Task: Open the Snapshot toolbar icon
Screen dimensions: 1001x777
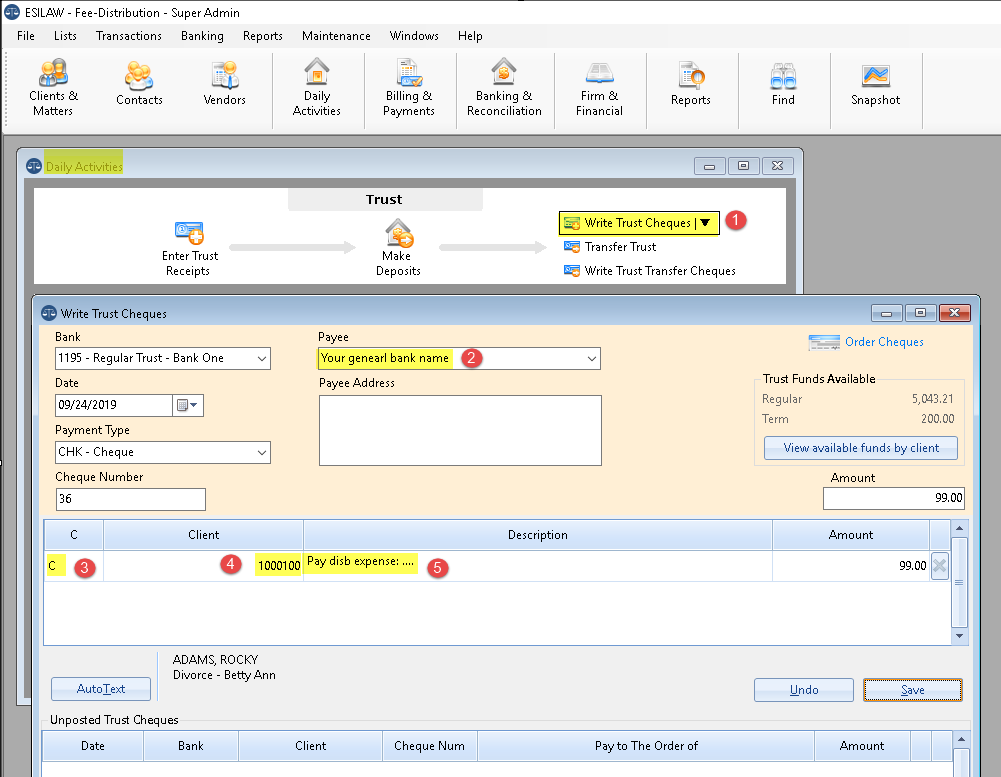Action: click(875, 84)
